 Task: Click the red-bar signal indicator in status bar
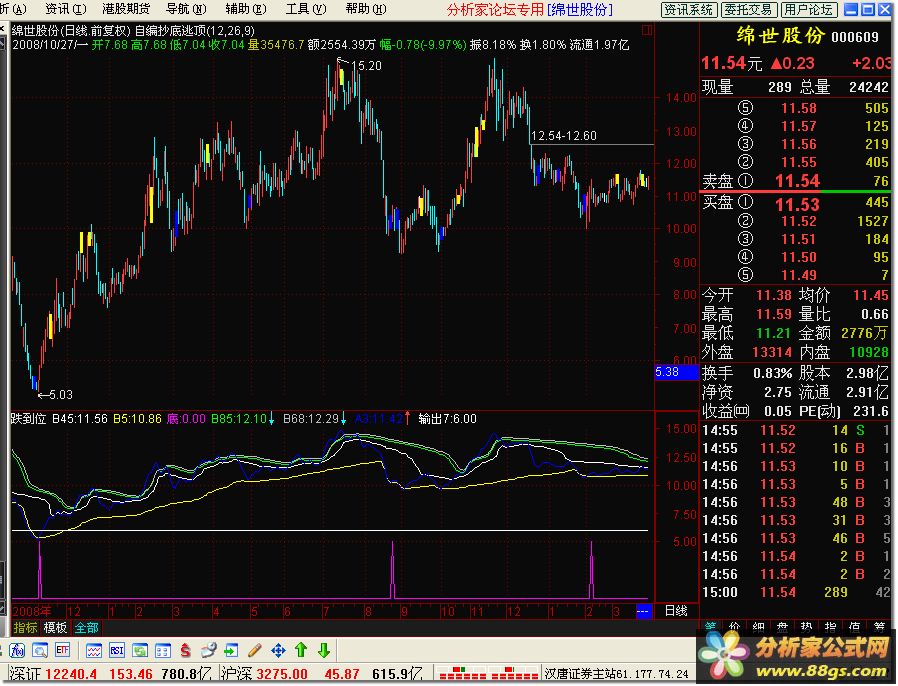[x=488, y=673]
